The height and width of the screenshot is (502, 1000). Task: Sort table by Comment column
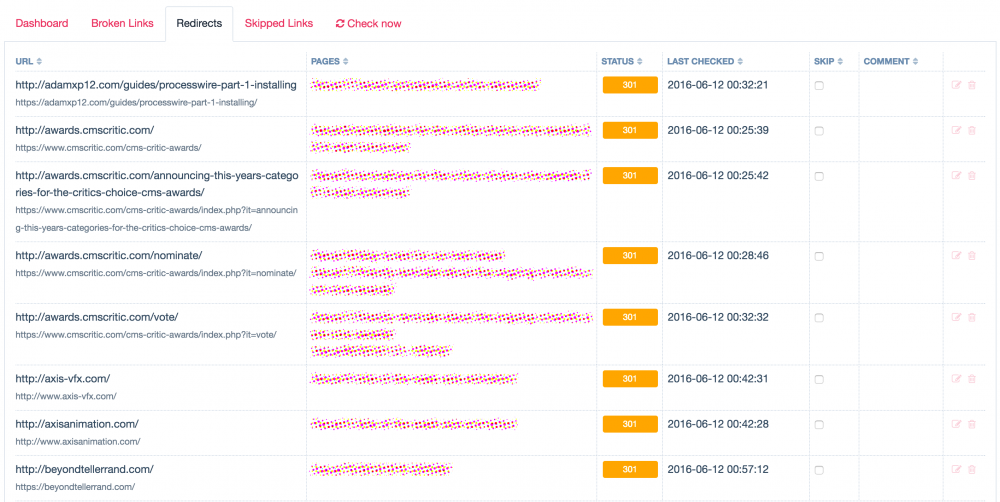[891, 61]
